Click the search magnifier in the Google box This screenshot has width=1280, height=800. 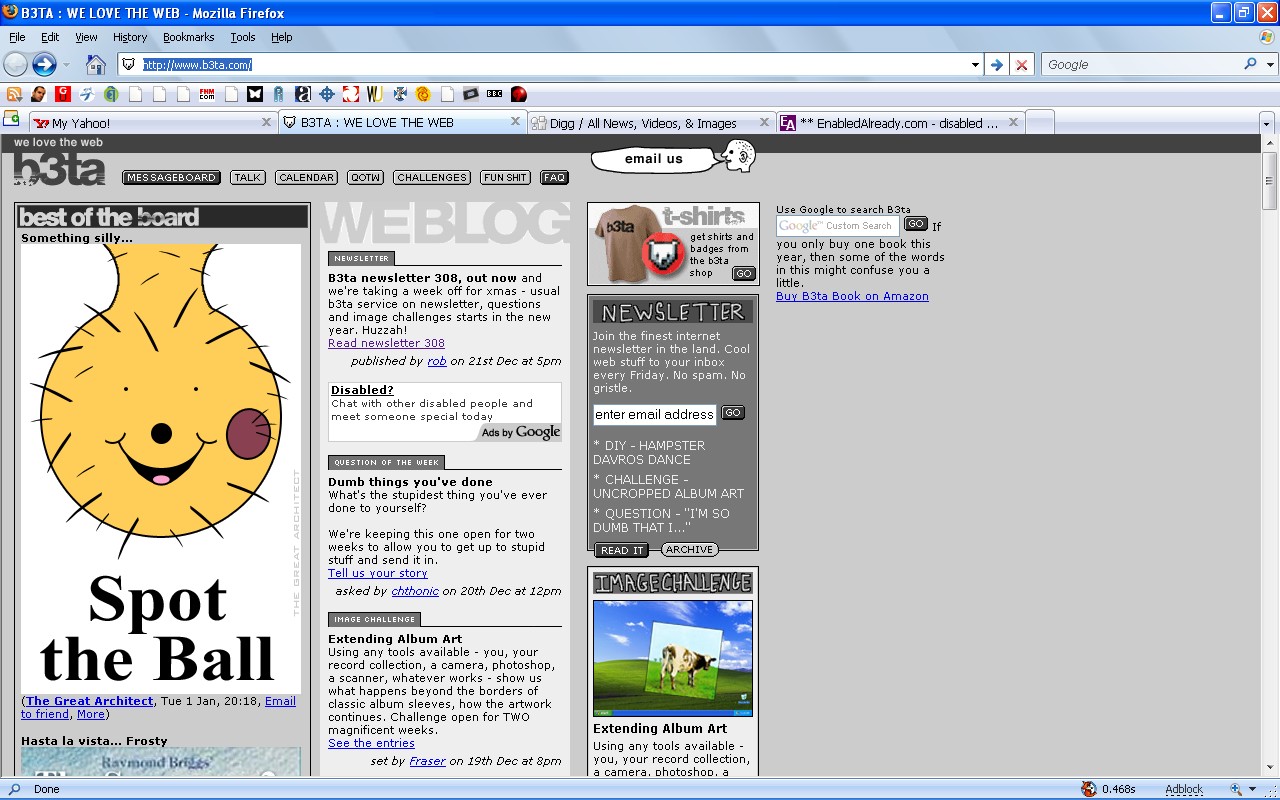tap(1250, 64)
